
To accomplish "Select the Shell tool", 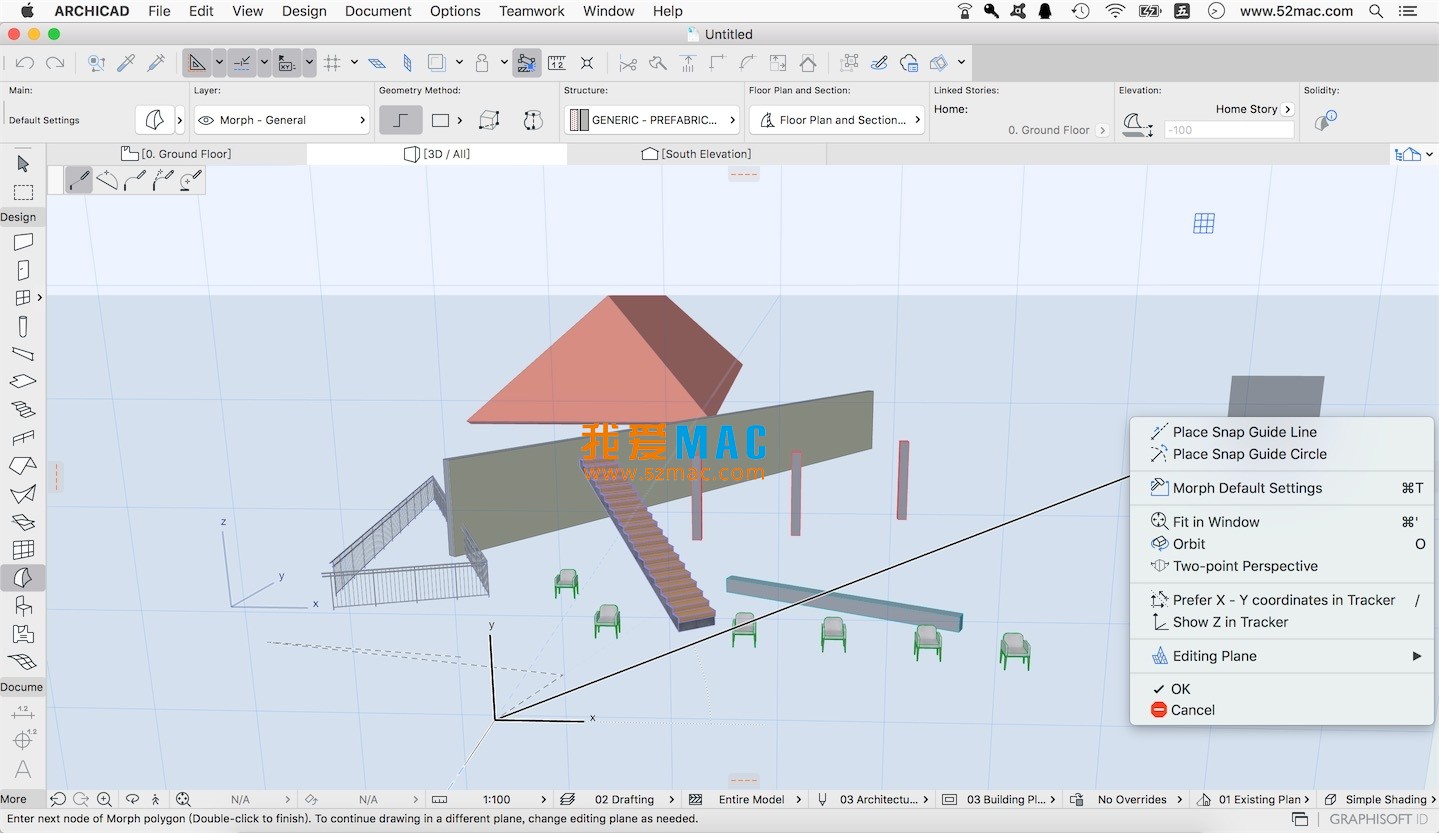I will pos(23,494).
